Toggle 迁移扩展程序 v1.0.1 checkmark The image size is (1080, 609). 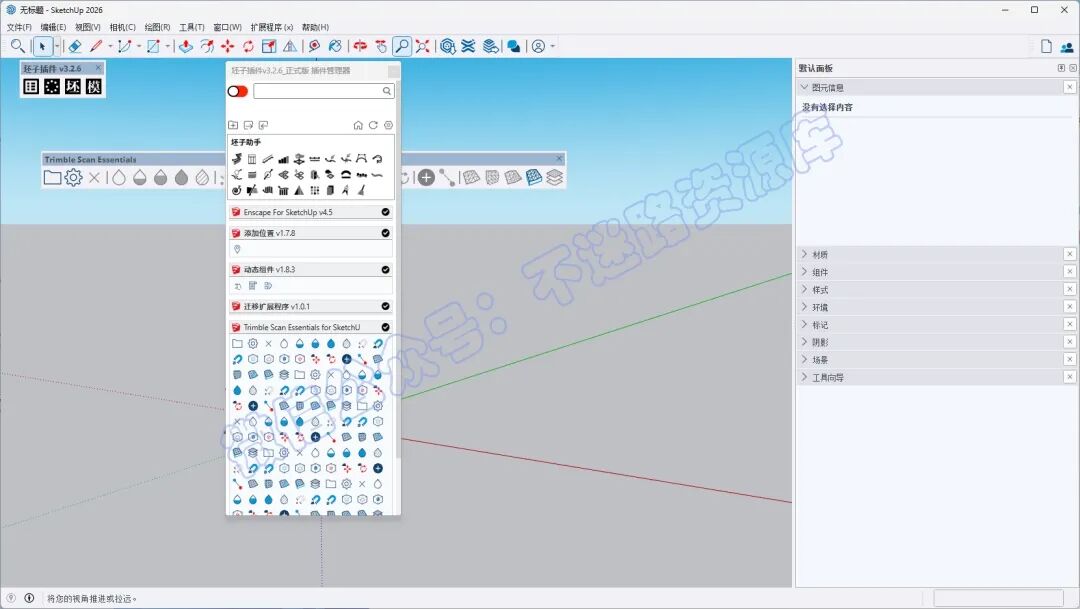[x=385, y=306]
